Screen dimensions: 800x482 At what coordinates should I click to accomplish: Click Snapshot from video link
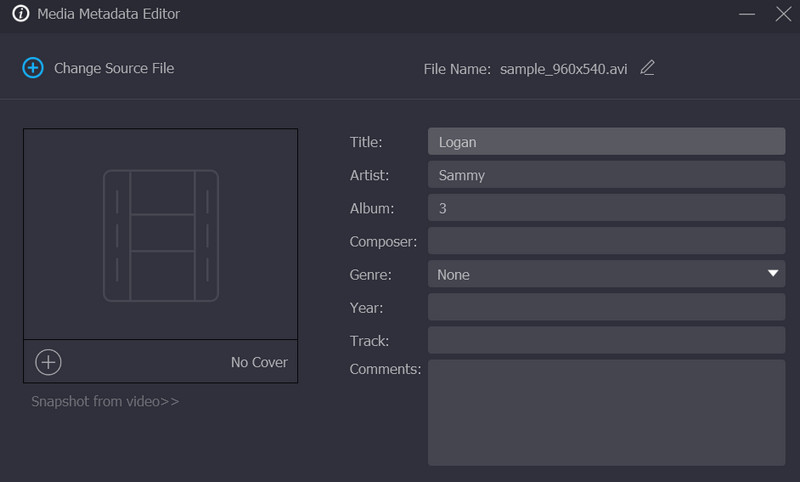[105, 401]
